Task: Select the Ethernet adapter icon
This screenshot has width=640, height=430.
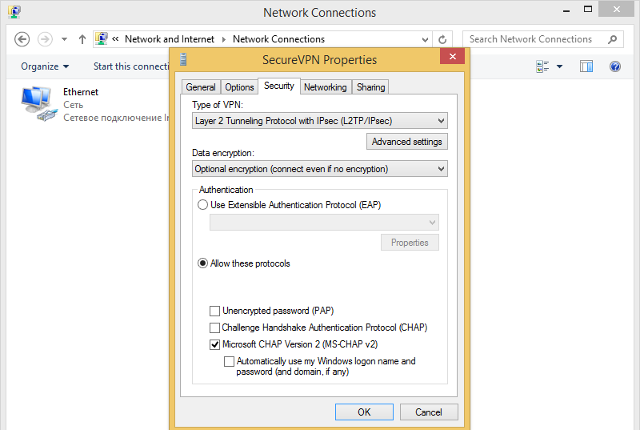Action: pyautogui.click(x=38, y=104)
